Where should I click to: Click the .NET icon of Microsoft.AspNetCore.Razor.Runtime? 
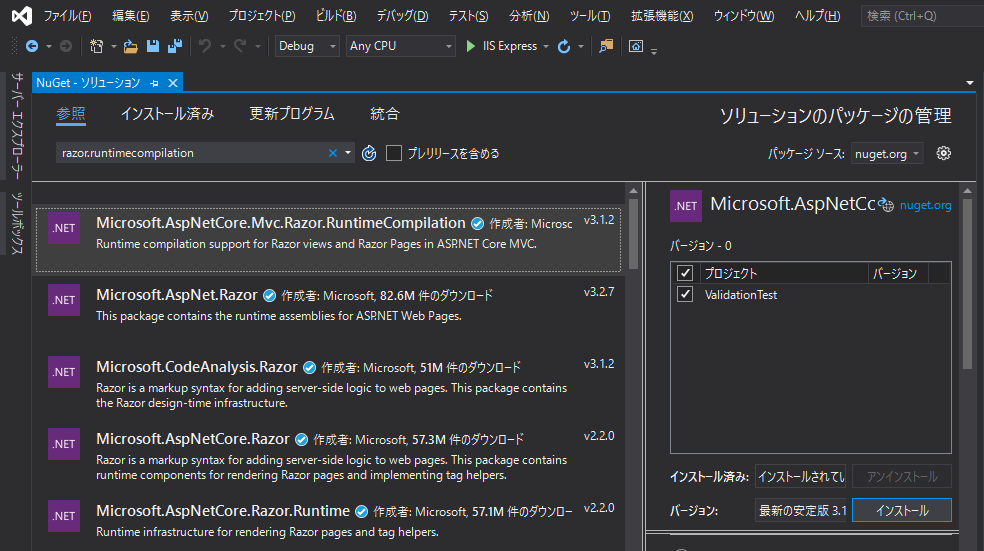64,516
